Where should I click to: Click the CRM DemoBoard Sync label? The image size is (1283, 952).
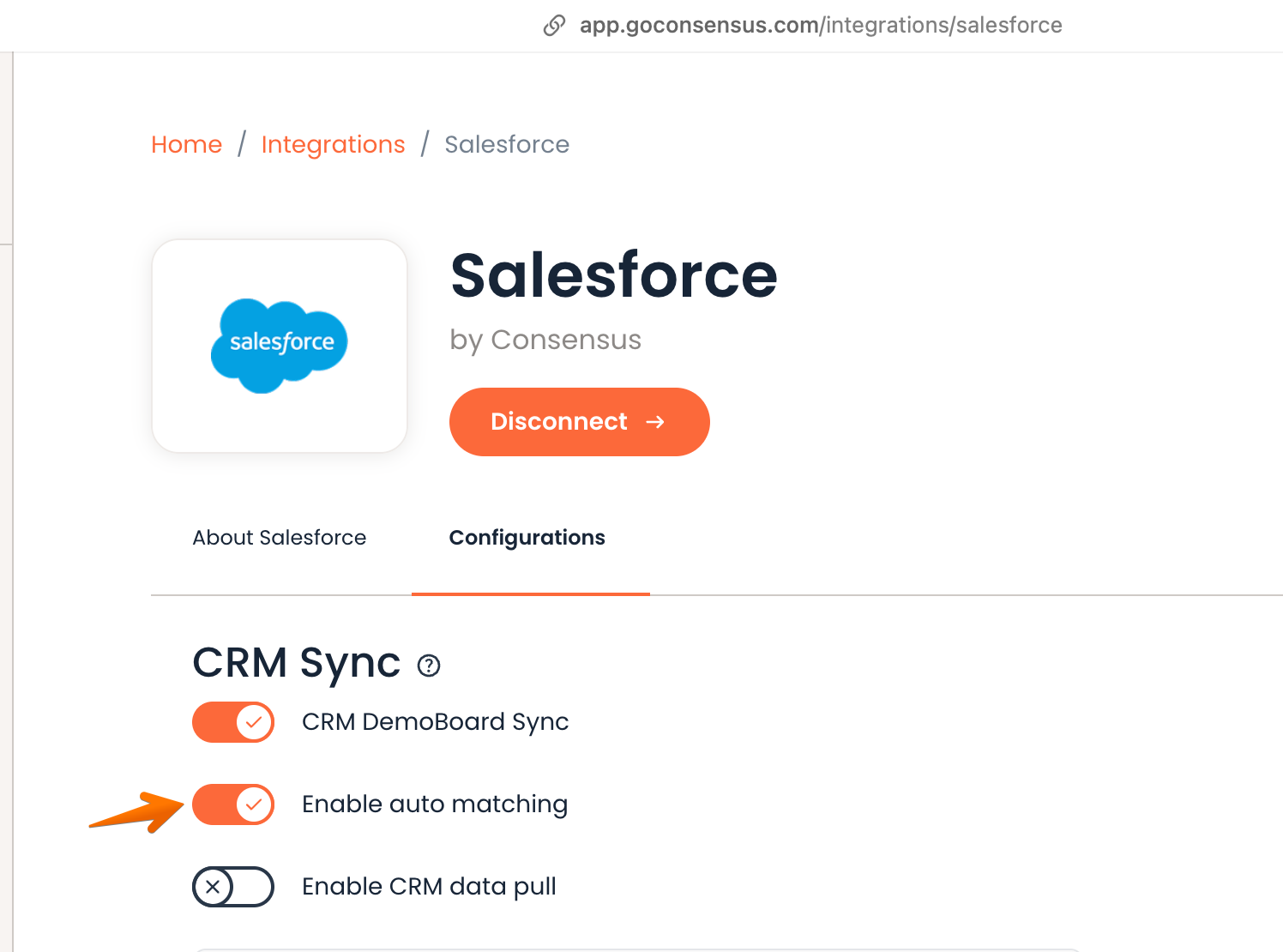(x=436, y=722)
